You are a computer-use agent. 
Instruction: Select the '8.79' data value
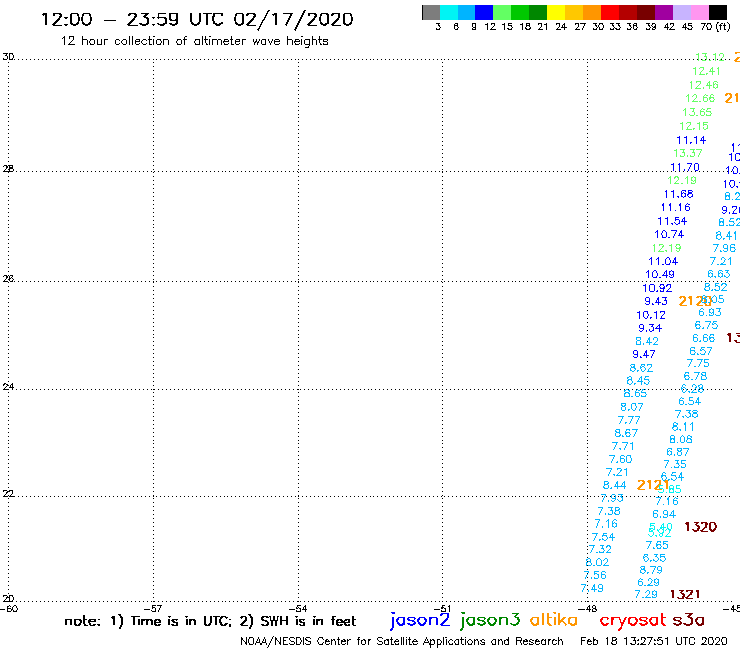coord(651,570)
